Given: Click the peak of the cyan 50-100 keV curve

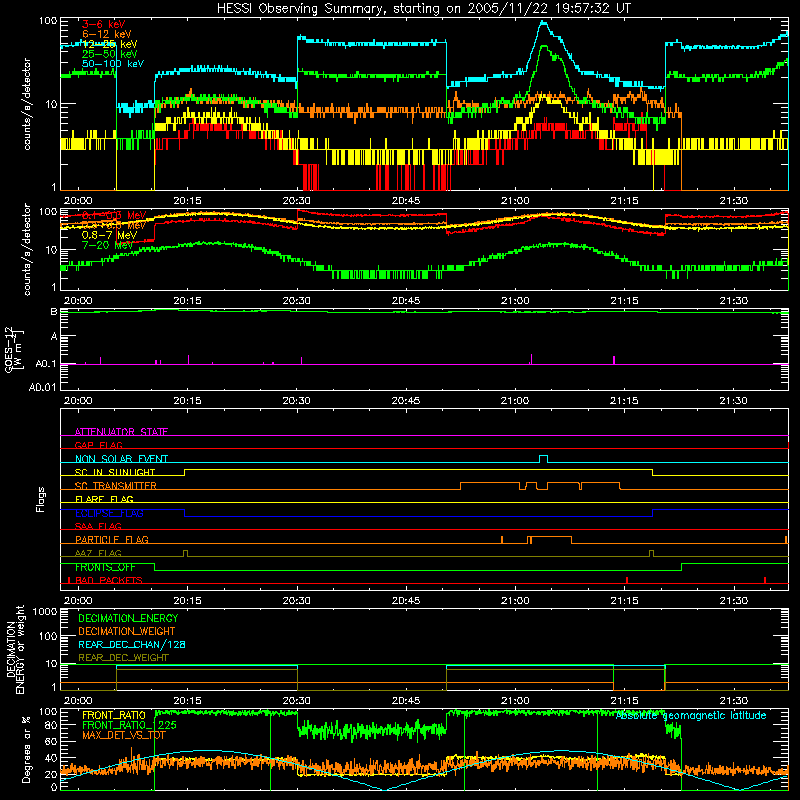Looking at the screenshot, I should click(543, 22).
